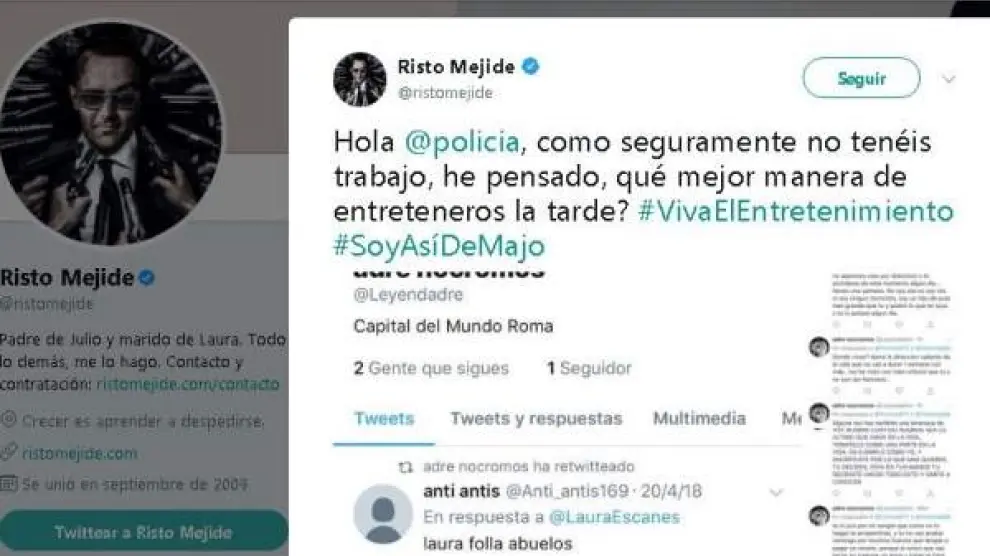Viewport: 990px width, 556px height.
Task: Click the link icon beside ristomejide.com
Action: pos(8,452)
